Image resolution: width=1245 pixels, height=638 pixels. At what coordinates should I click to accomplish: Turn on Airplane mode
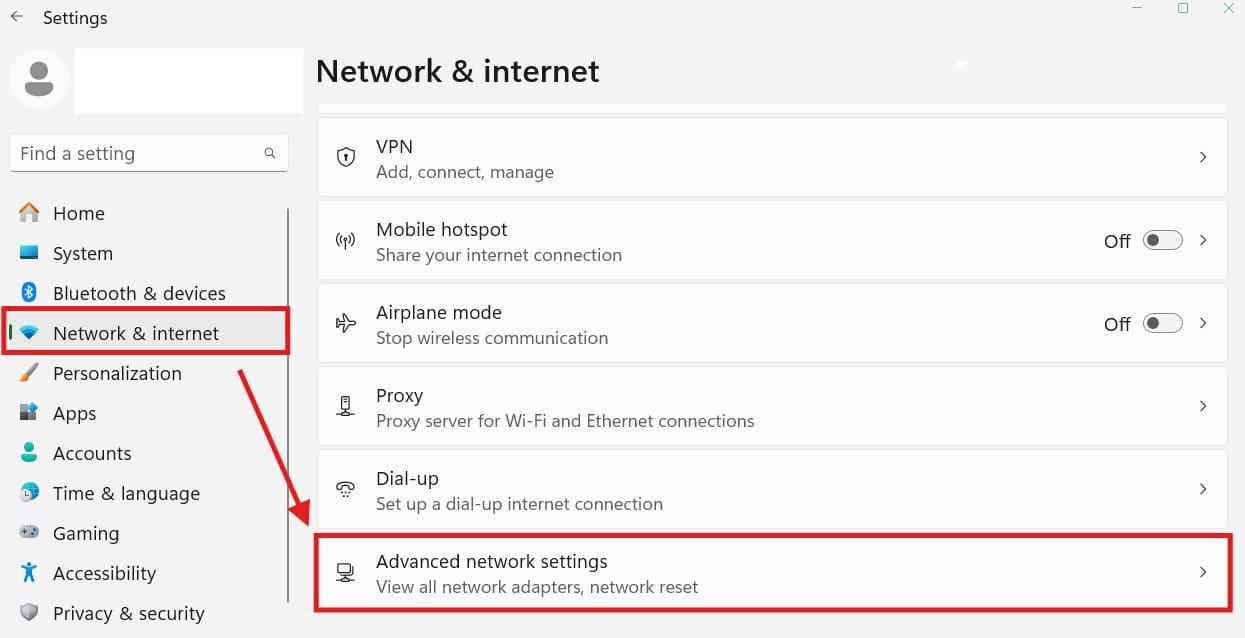click(1161, 323)
